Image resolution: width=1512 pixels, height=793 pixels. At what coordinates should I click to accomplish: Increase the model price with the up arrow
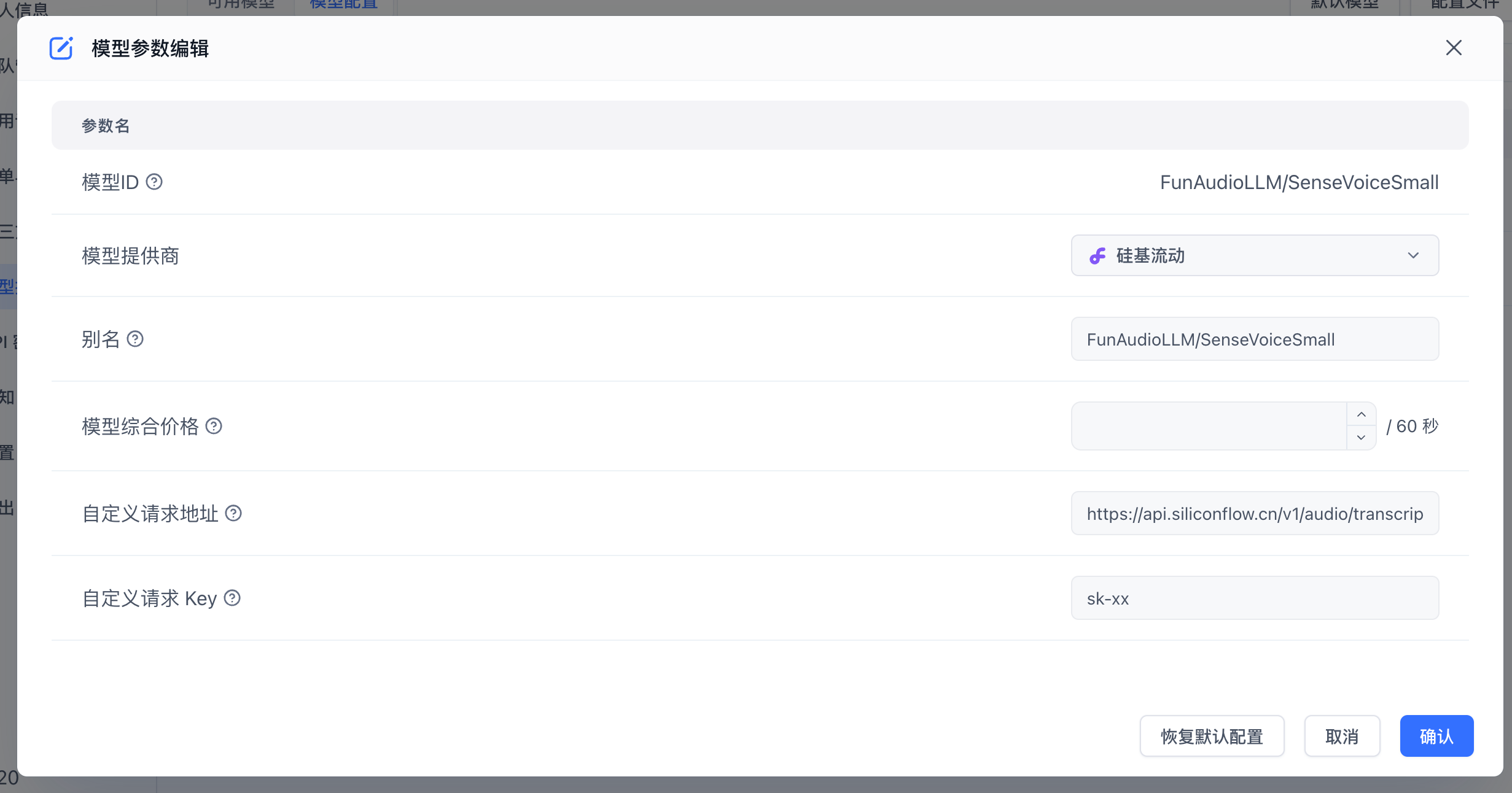click(1361, 415)
